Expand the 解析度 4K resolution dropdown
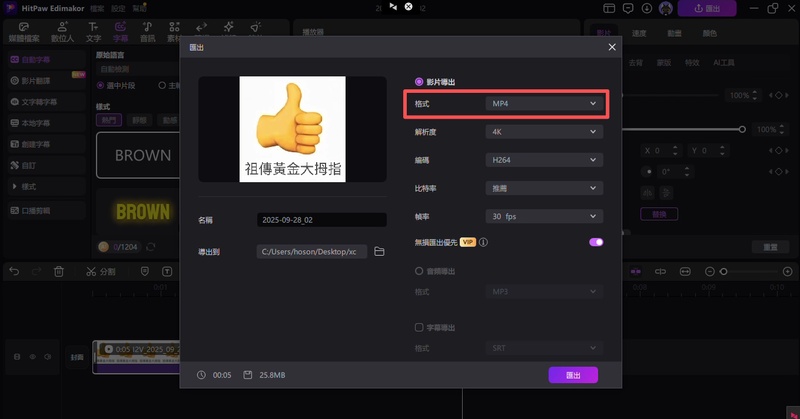Image resolution: width=800 pixels, height=419 pixels. pos(544,131)
